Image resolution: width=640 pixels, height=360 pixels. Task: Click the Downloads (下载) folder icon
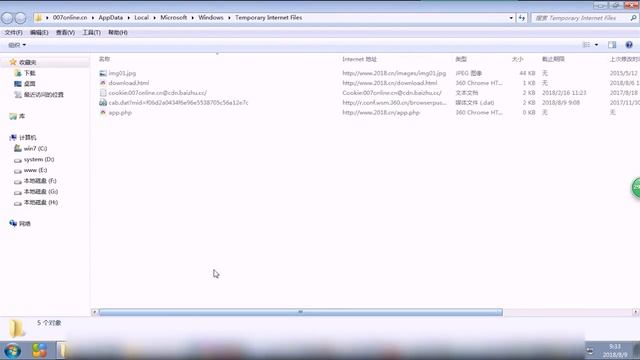(18, 73)
